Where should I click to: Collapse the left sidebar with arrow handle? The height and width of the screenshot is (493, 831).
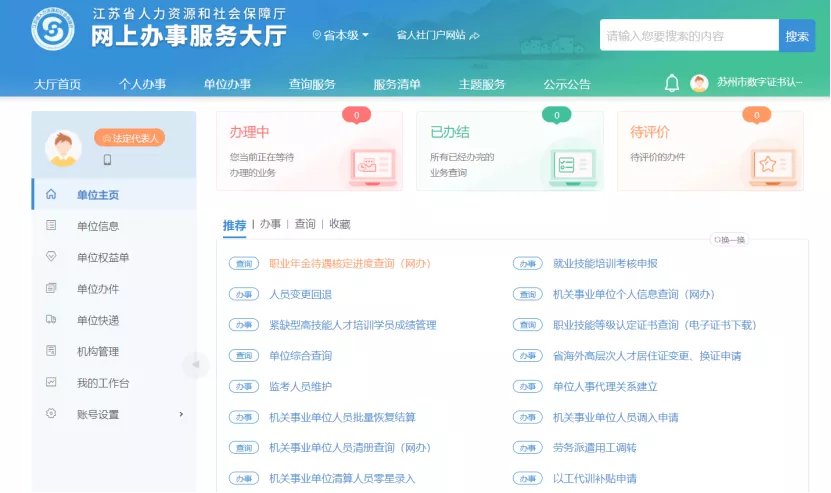pyautogui.click(x=195, y=366)
